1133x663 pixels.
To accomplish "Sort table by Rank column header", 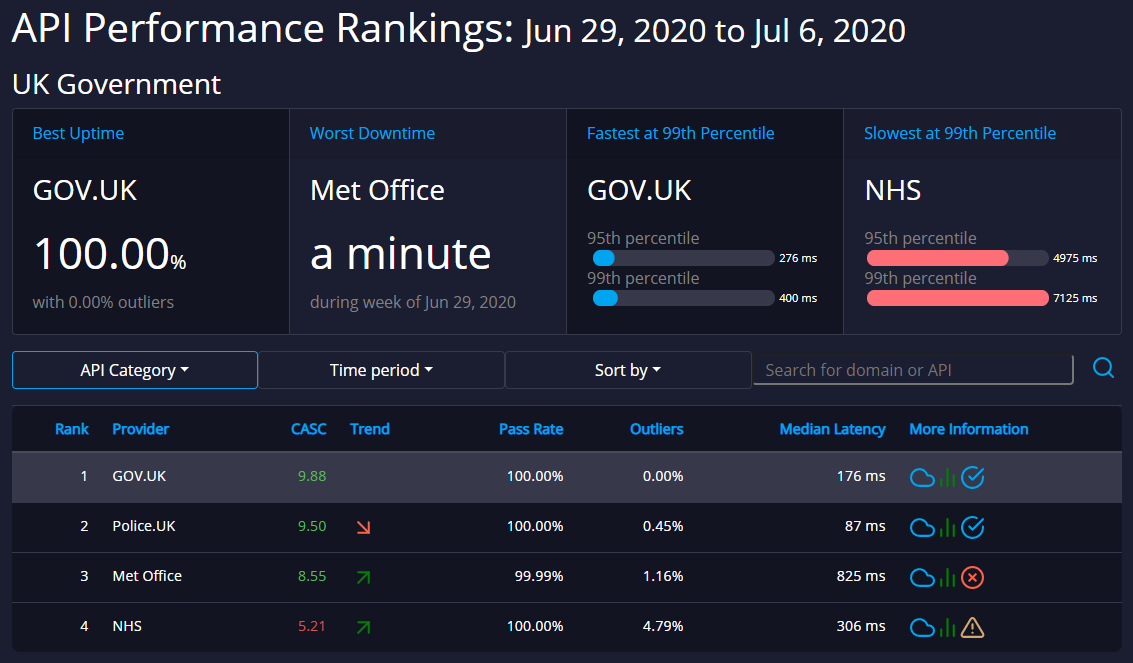I will coord(72,429).
